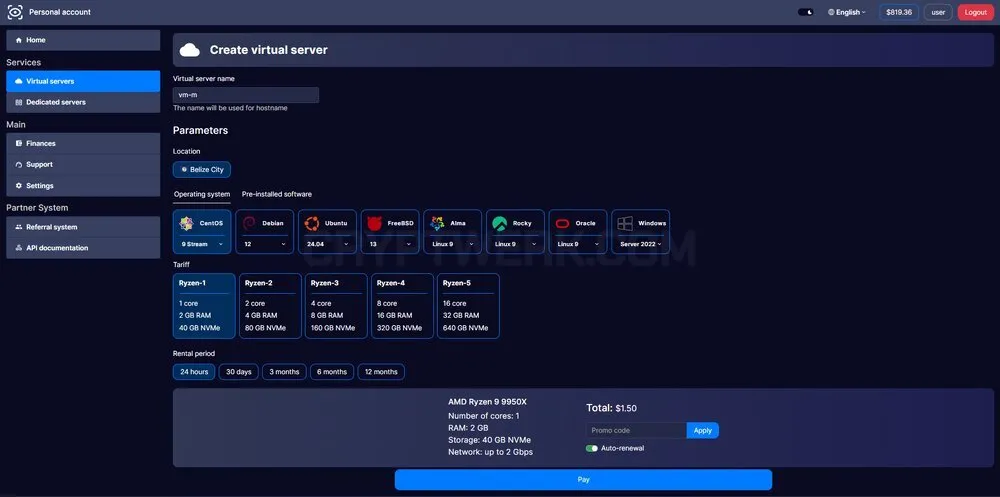Click the cloud icon beside Virtual servers

pyautogui.click(x=18, y=82)
